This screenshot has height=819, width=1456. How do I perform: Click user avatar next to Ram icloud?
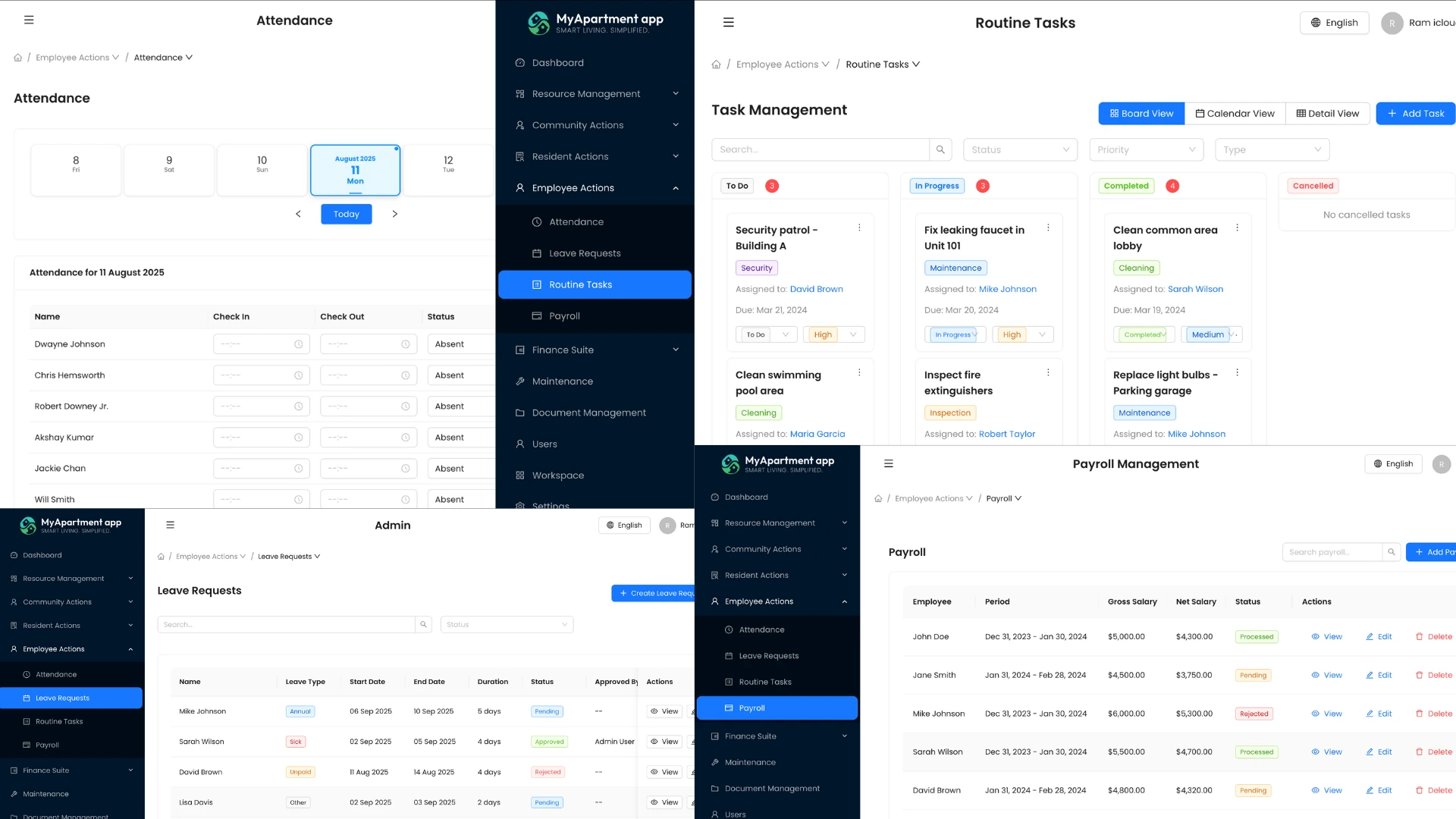pos(1392,23)
